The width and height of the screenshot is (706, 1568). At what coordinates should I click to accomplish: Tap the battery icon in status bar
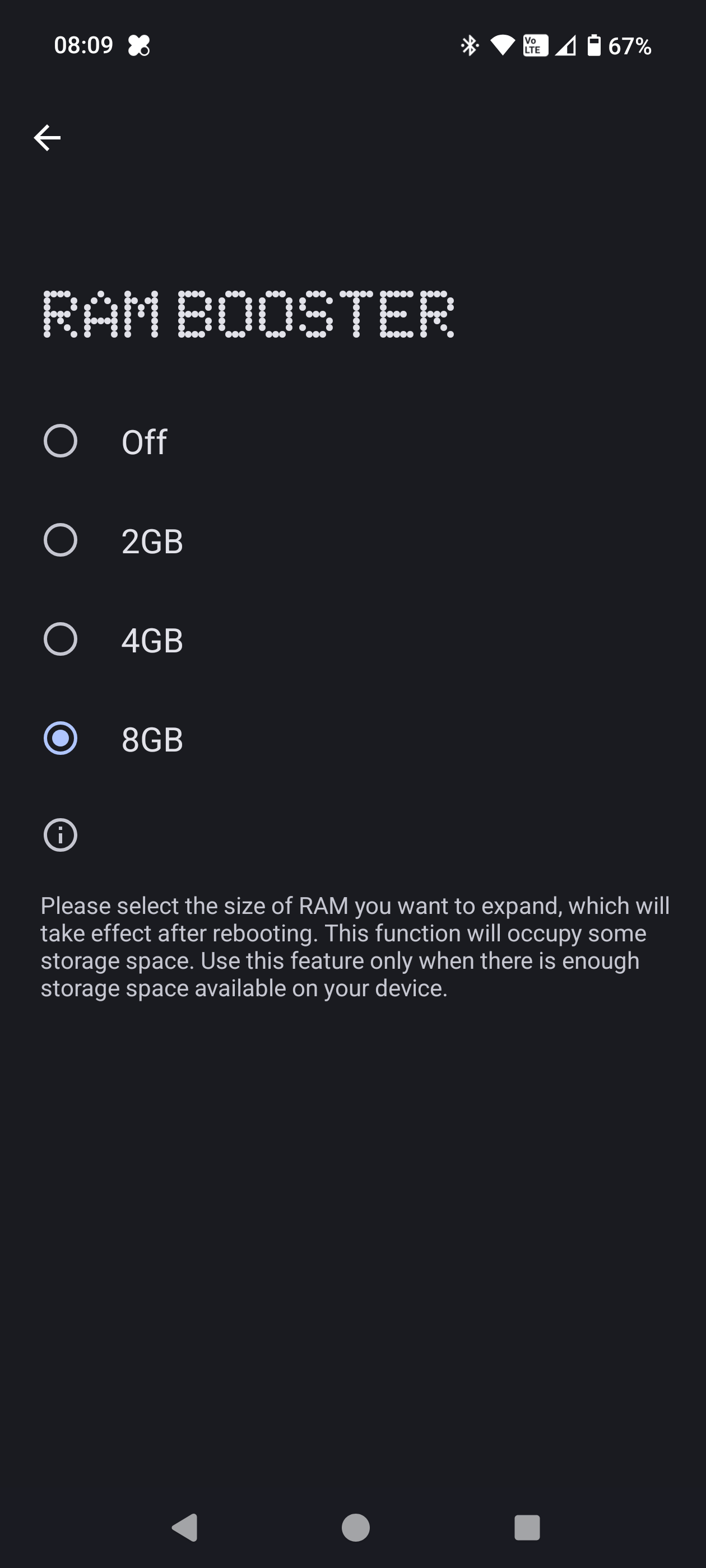[x=594, y=46]
